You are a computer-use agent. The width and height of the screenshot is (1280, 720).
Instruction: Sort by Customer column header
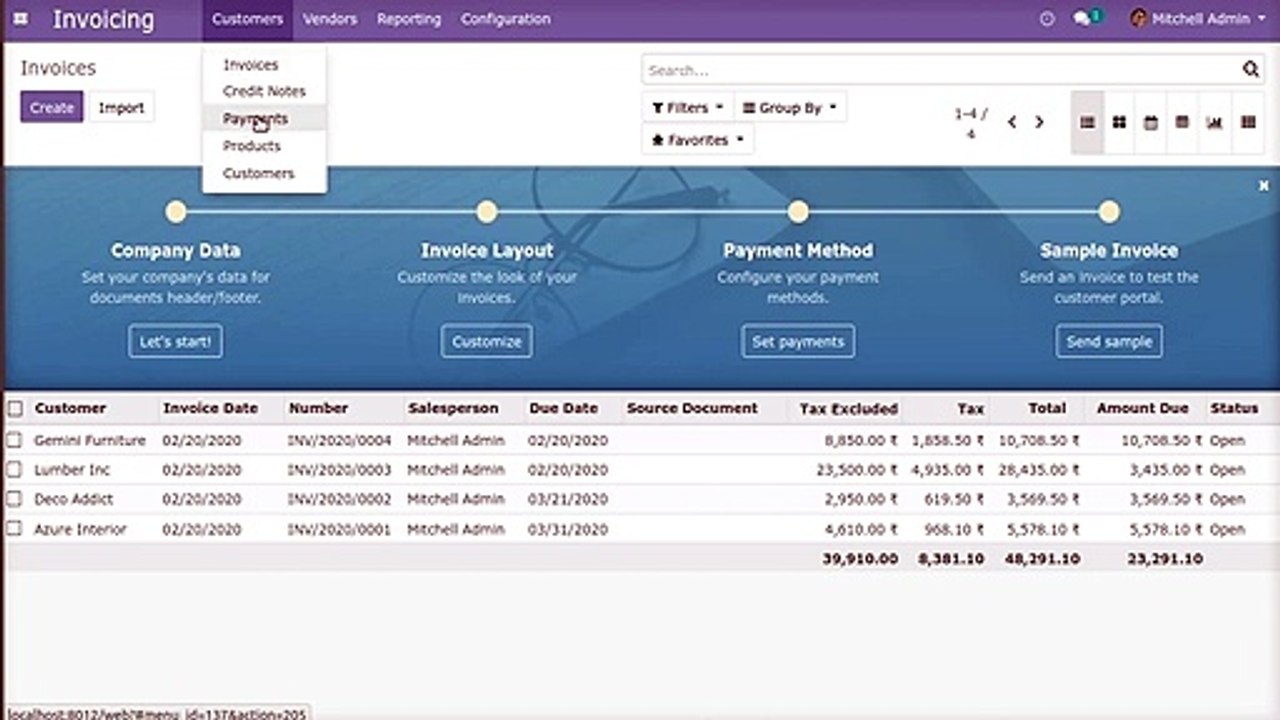coord(70,408)
